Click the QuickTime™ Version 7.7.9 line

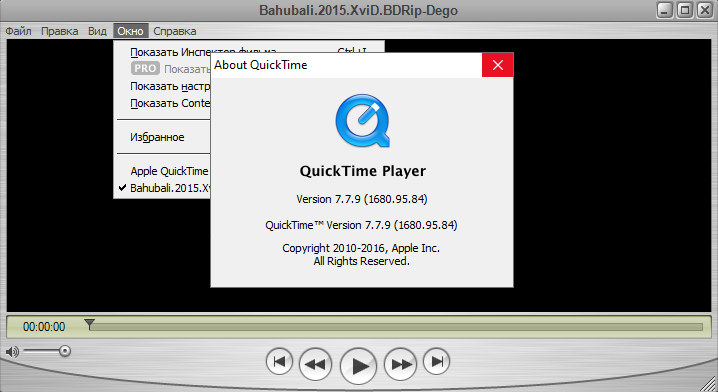pos(361,225)
